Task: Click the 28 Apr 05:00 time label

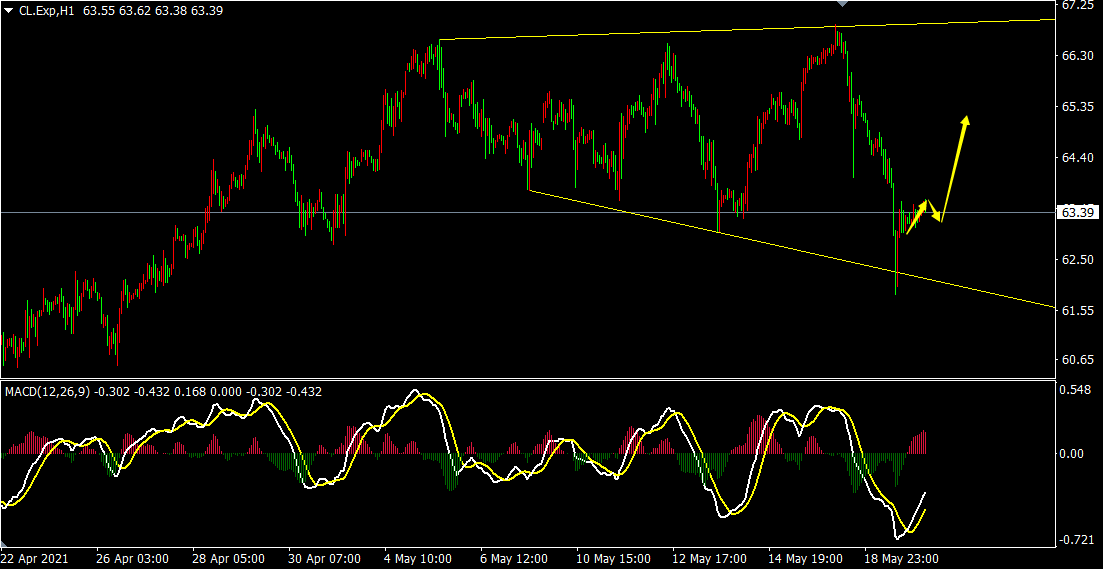Action: [x=228, y=558]
